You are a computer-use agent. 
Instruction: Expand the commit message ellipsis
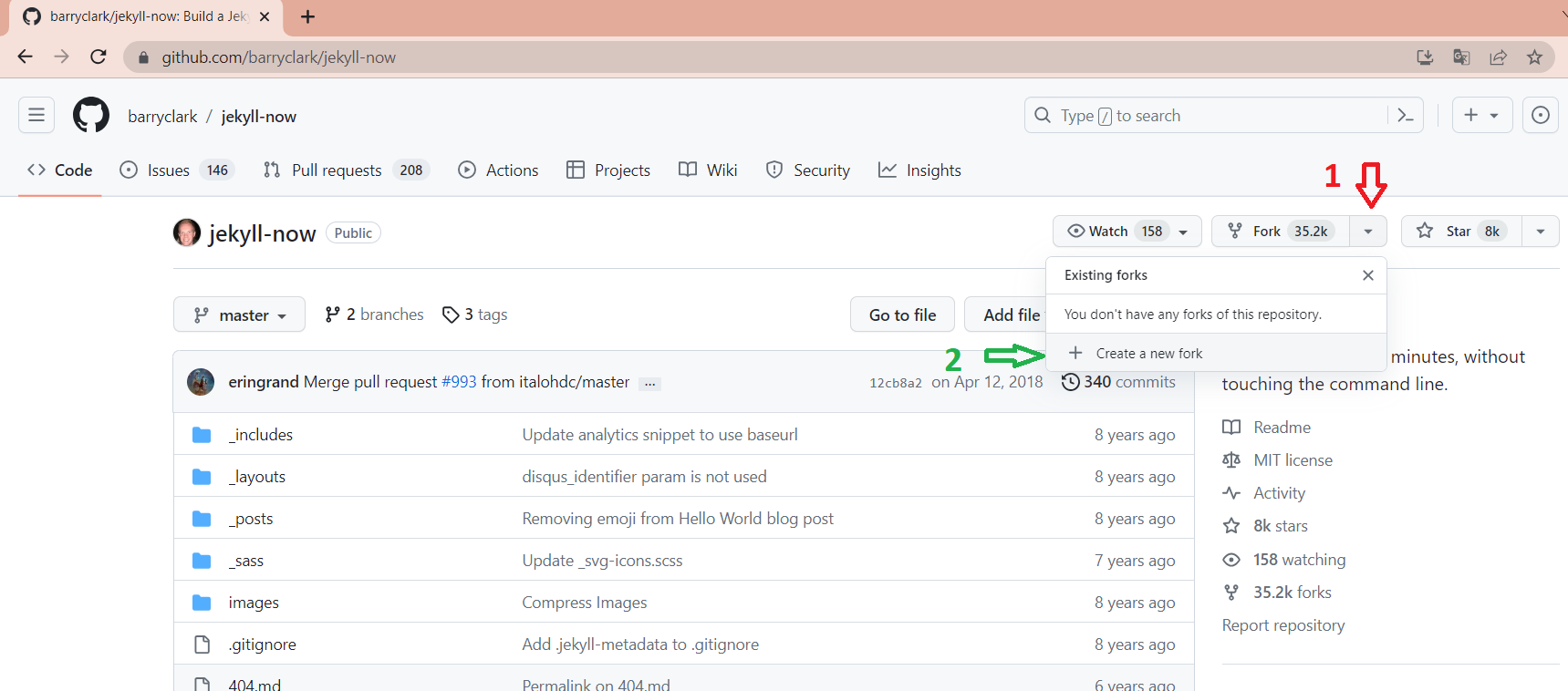coord(649,384)
